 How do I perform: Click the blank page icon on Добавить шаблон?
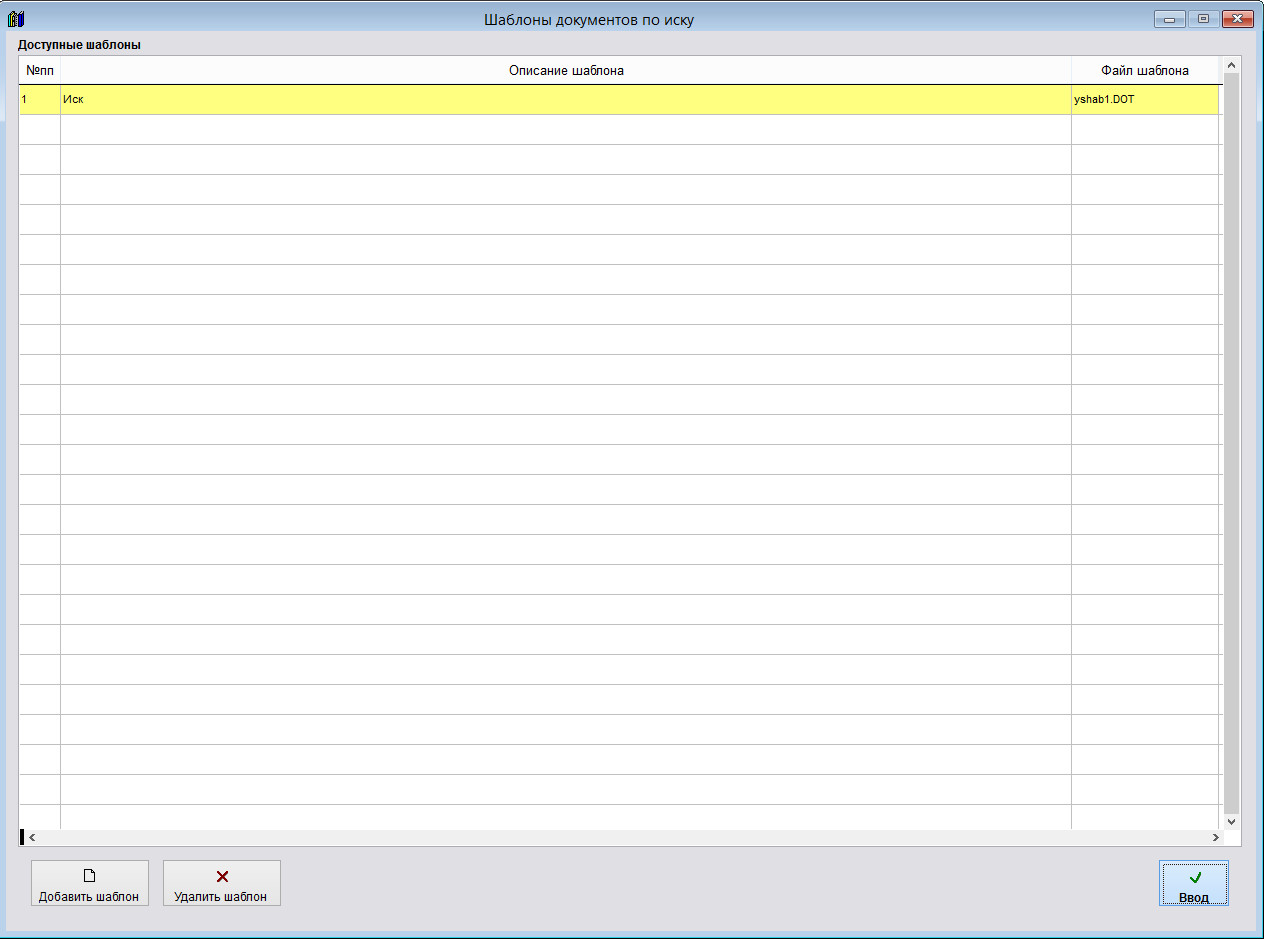tap(89, 876)
